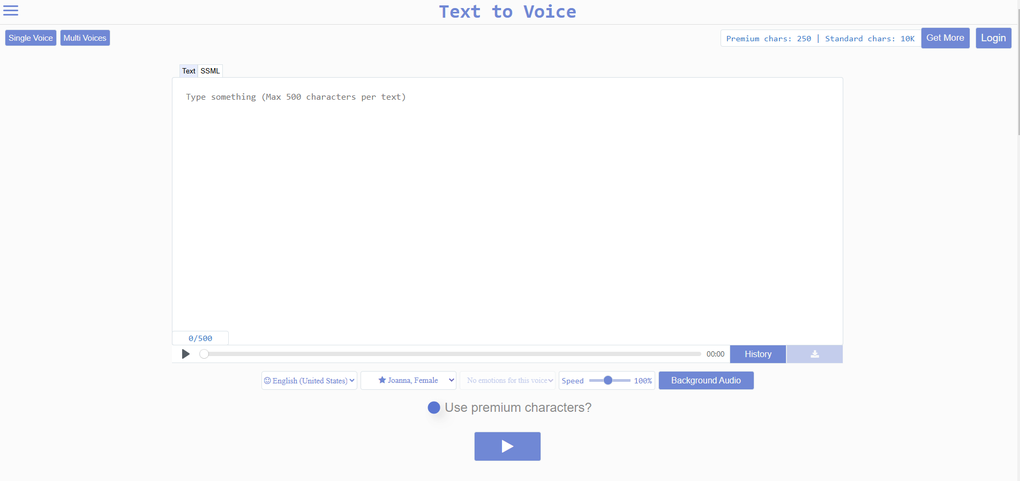Open the Joanna, Female voice dropdown
This screenshot has width=1020, height=481.
click(409, 381)
